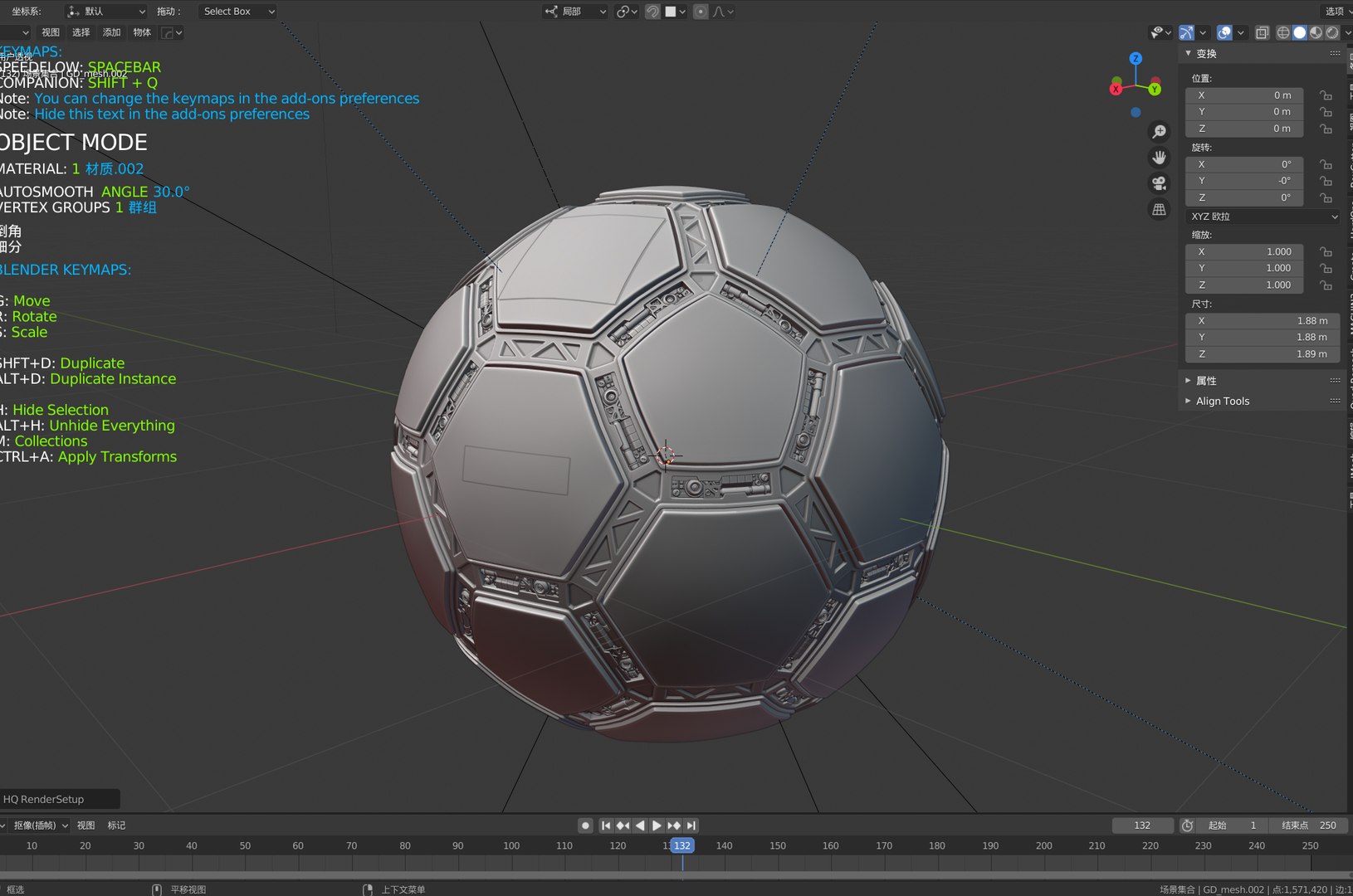
Task: Select wireframe viewport shading
Action: [1283, 32]
